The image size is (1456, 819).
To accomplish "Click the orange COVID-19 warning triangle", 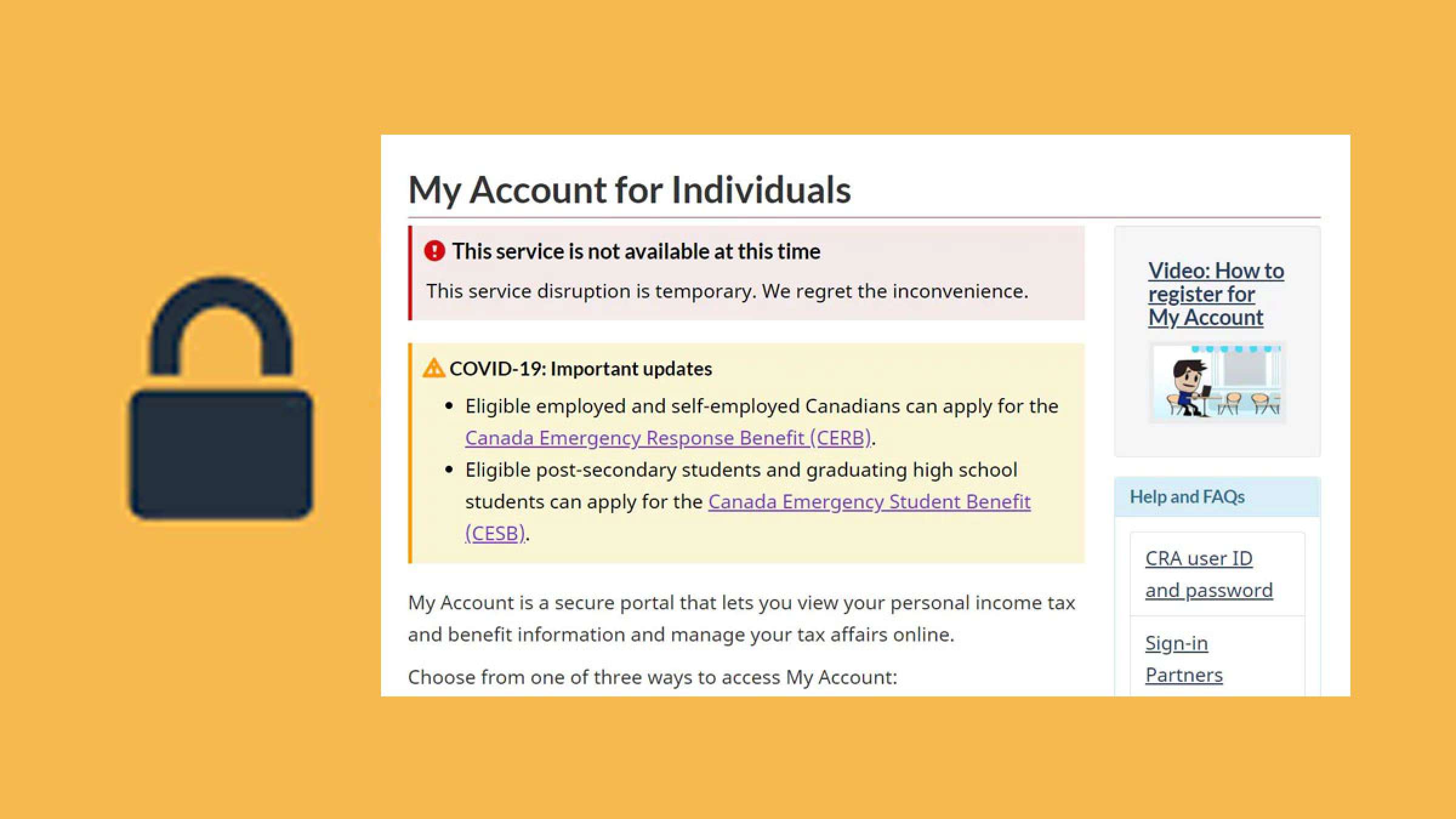I will (x=434, y=368).
